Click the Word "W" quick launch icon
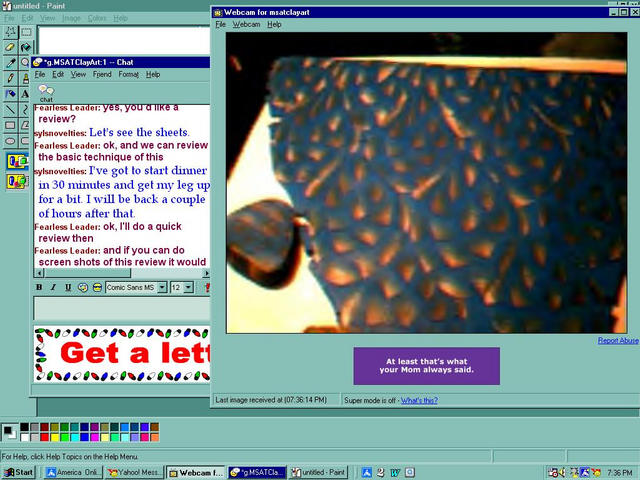This screenshot has width=640, height=480. pos(395,473)
